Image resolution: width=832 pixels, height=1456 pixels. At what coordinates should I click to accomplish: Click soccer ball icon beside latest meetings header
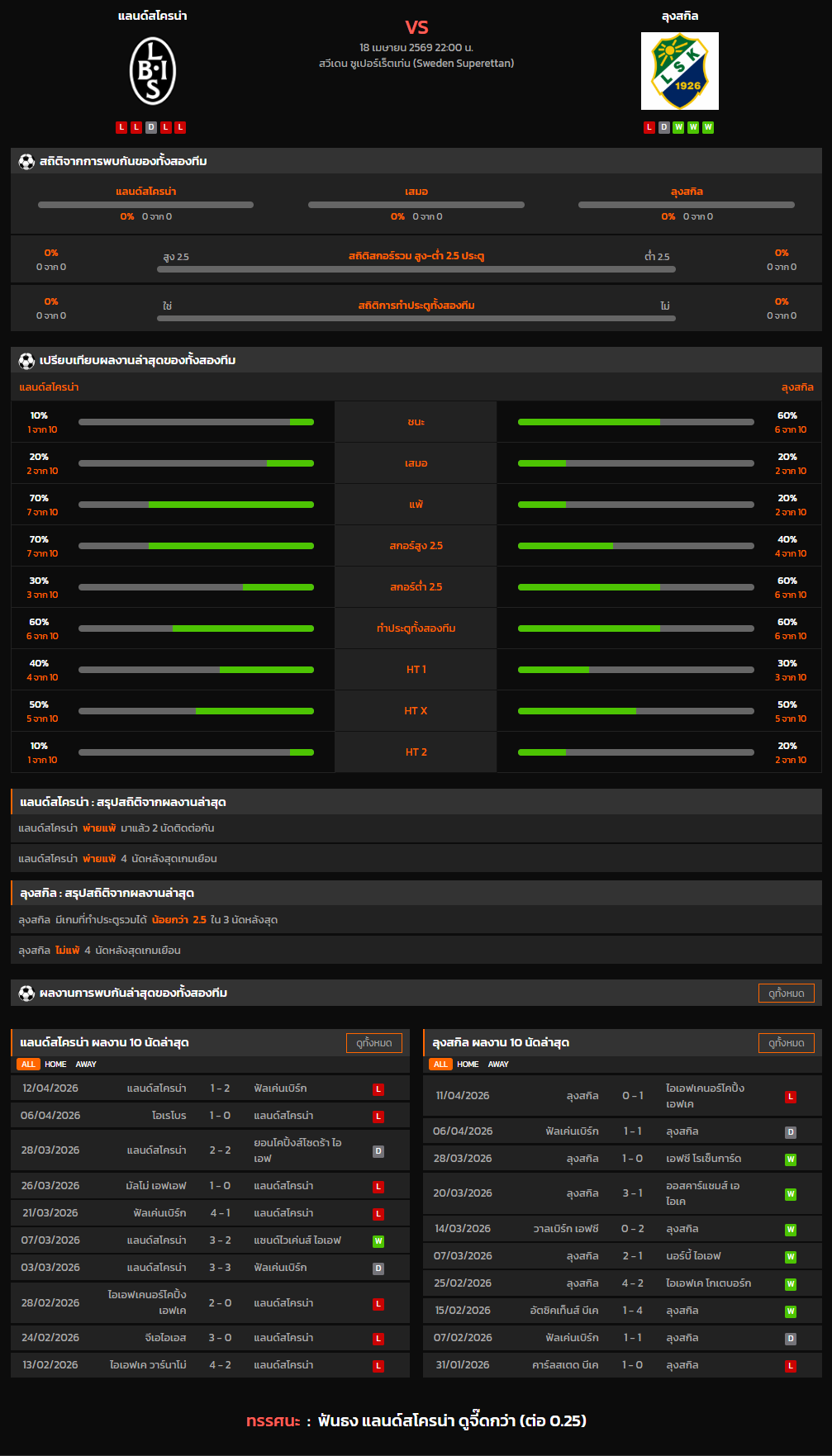[x=26, y=994]
